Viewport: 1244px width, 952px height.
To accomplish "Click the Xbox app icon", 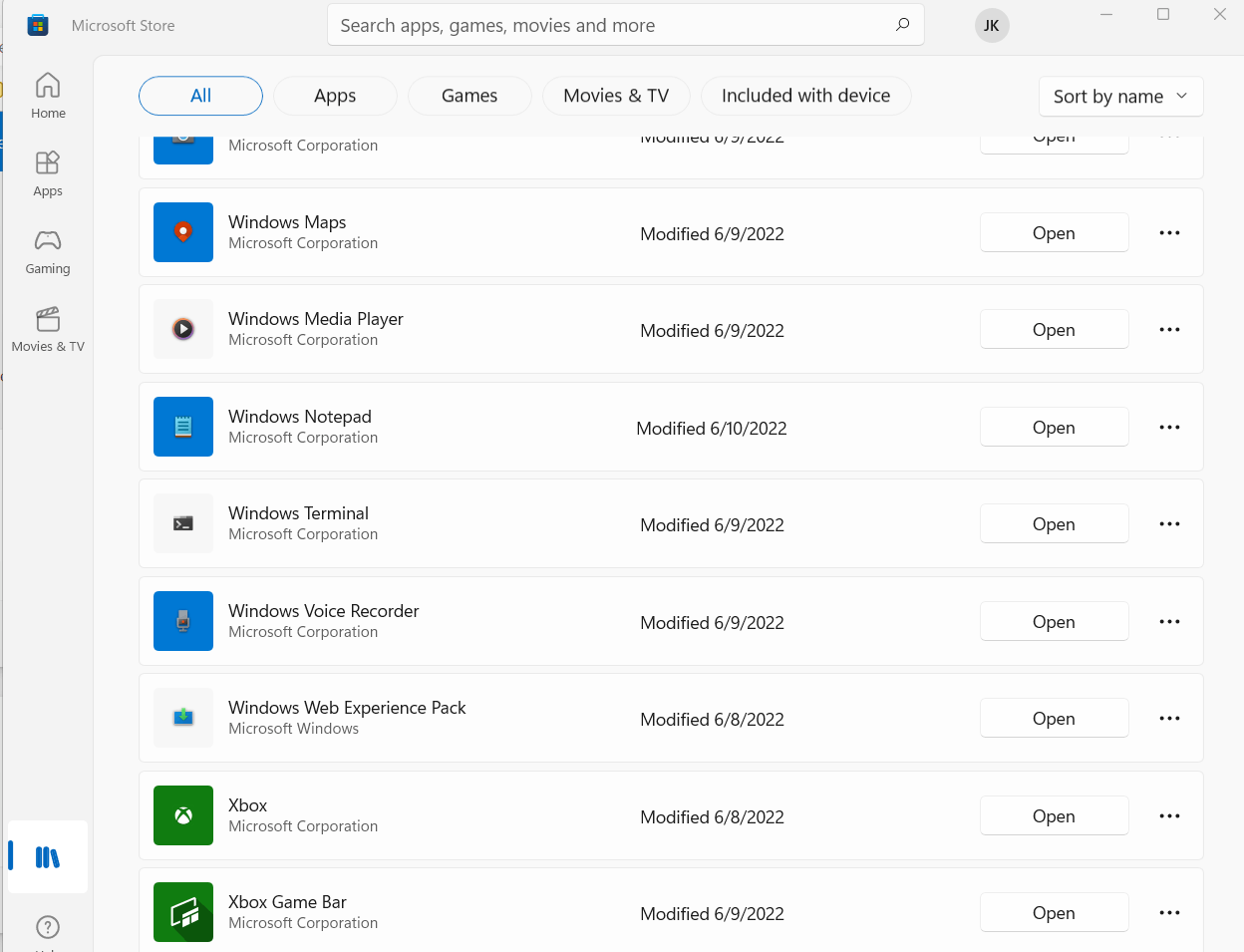I will coord(183,815).
